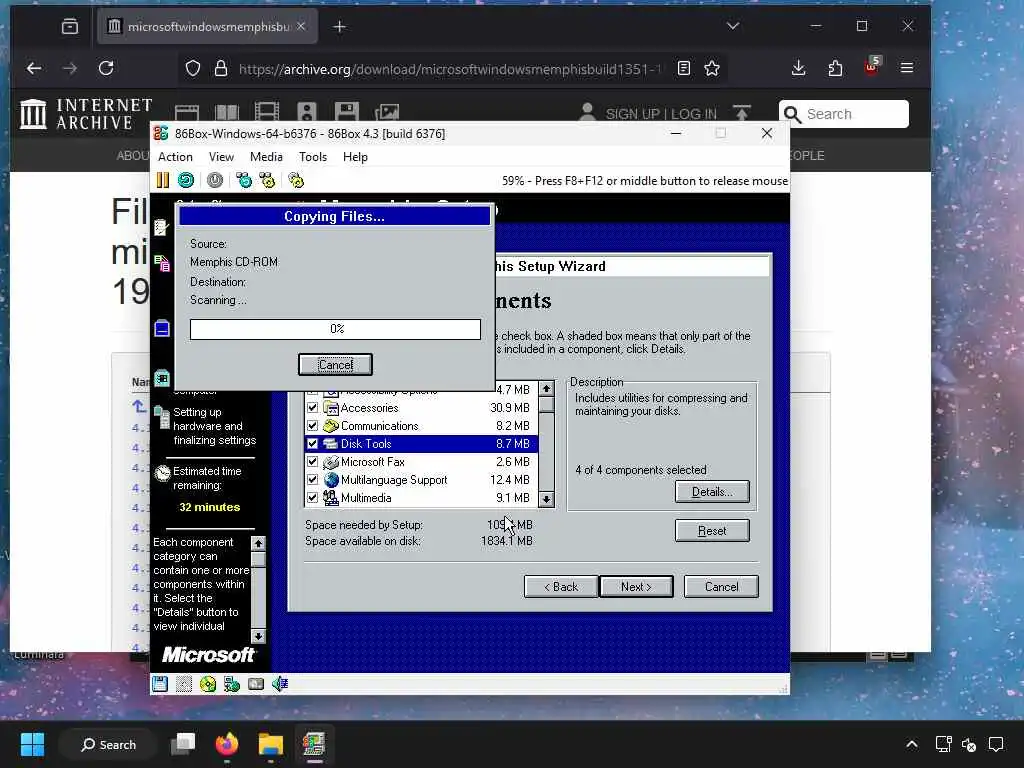Reload the archive.org page
1024x768 pixels.
click(106, 68)
